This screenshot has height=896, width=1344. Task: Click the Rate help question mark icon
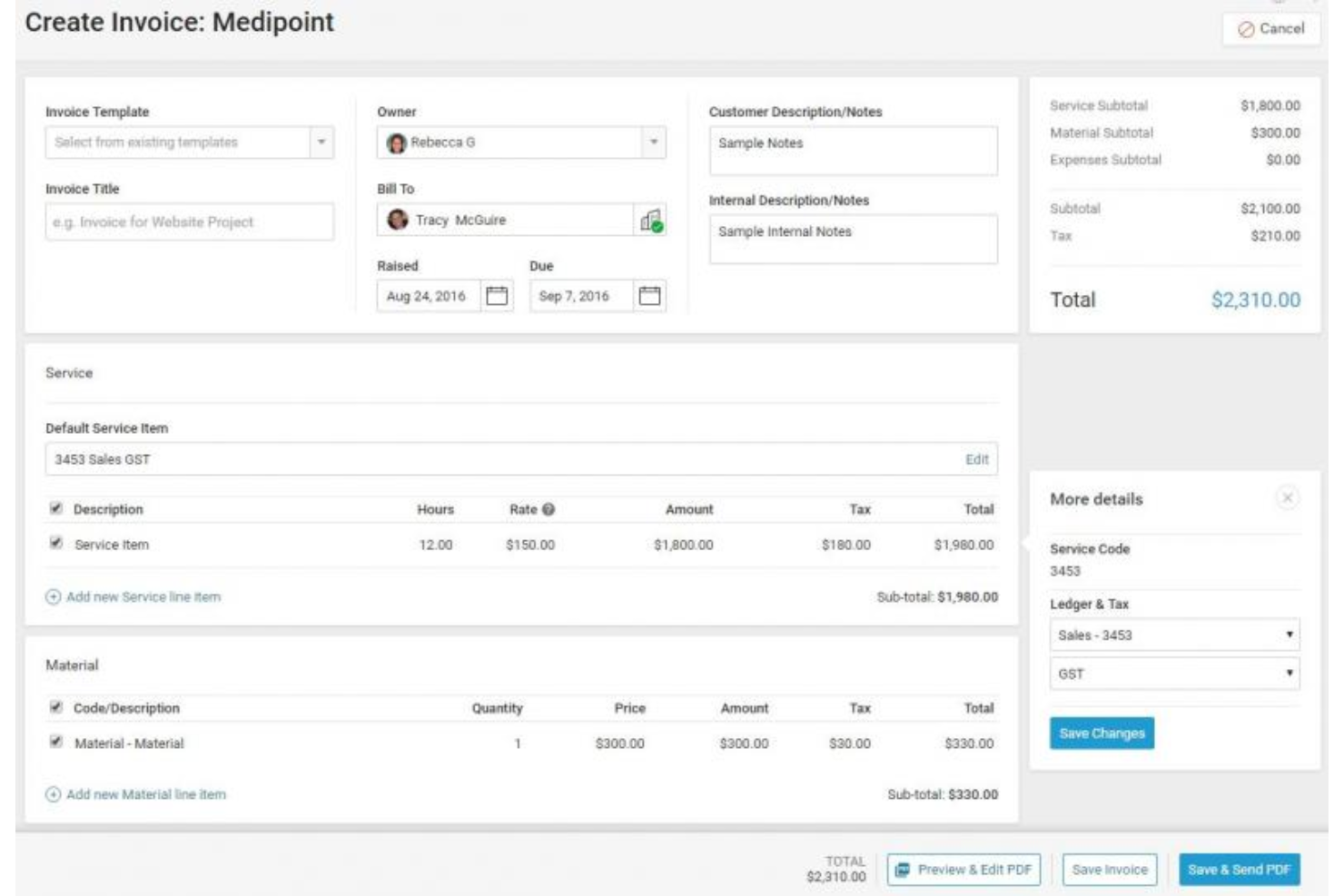[548, 510]
